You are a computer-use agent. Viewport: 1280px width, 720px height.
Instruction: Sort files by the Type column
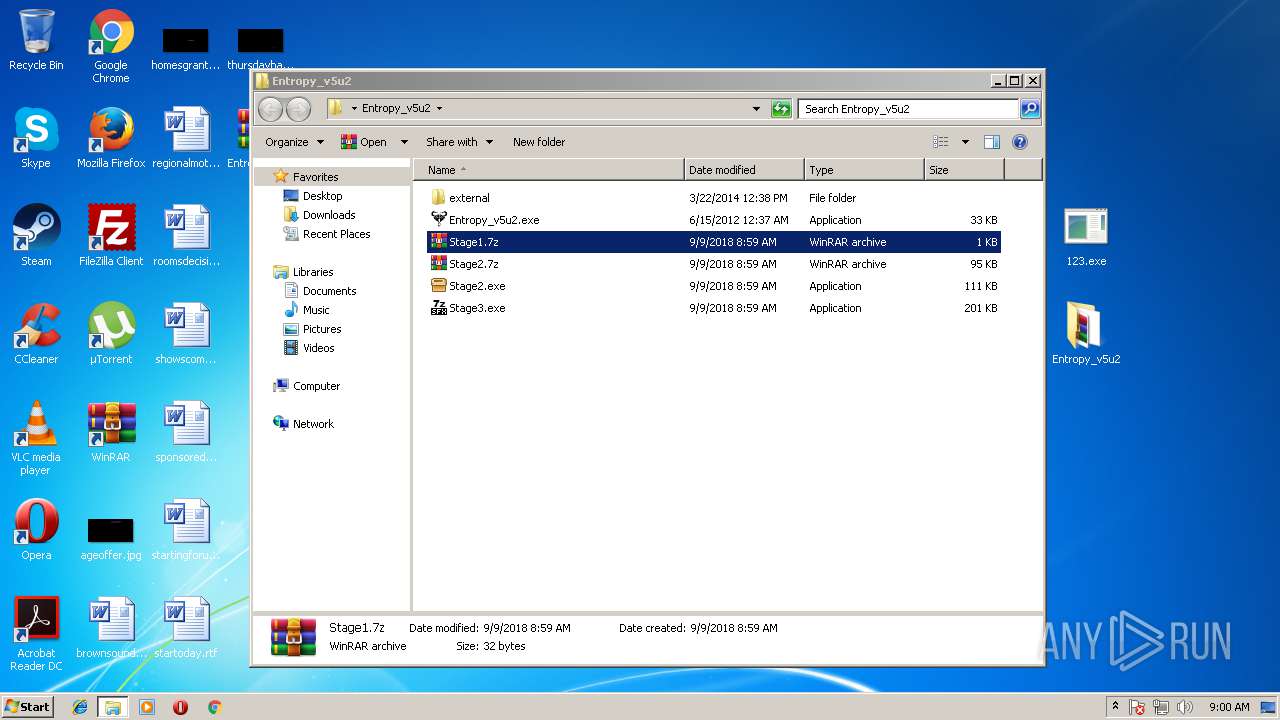pyautogui.click(x=864, y=170)
